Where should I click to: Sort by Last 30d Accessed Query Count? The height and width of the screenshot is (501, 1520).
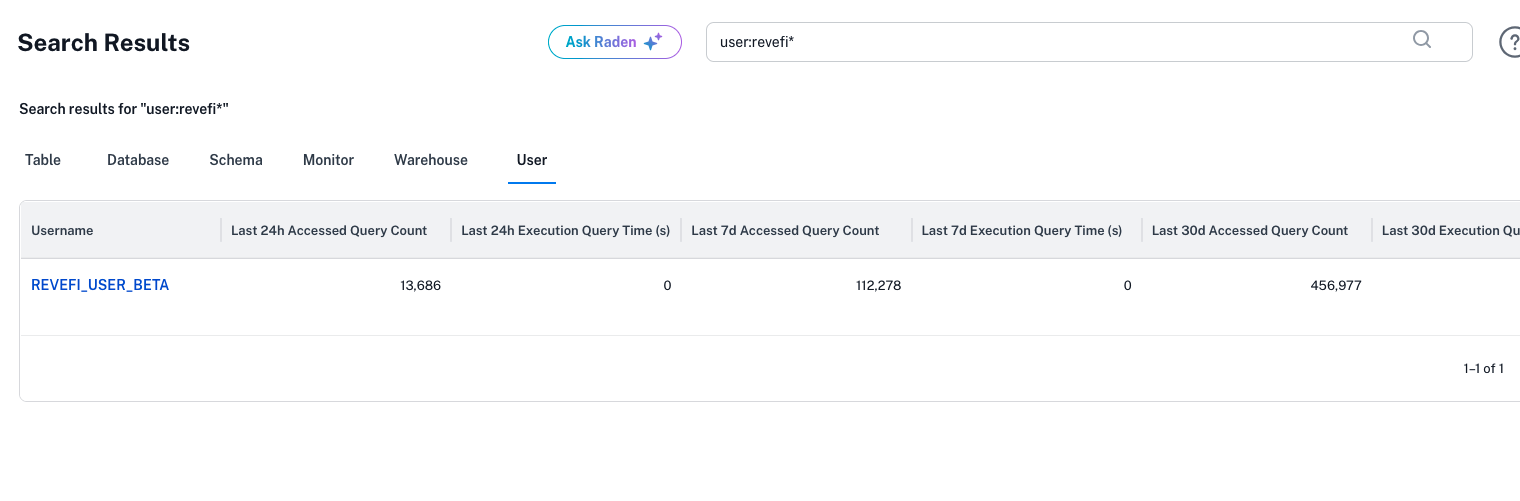tap(1250, 231)
